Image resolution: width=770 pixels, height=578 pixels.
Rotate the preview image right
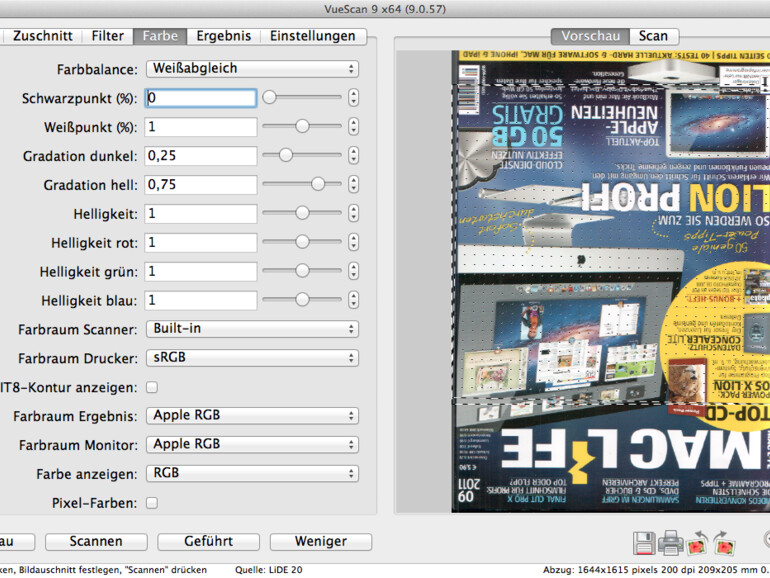click(724, 543)
